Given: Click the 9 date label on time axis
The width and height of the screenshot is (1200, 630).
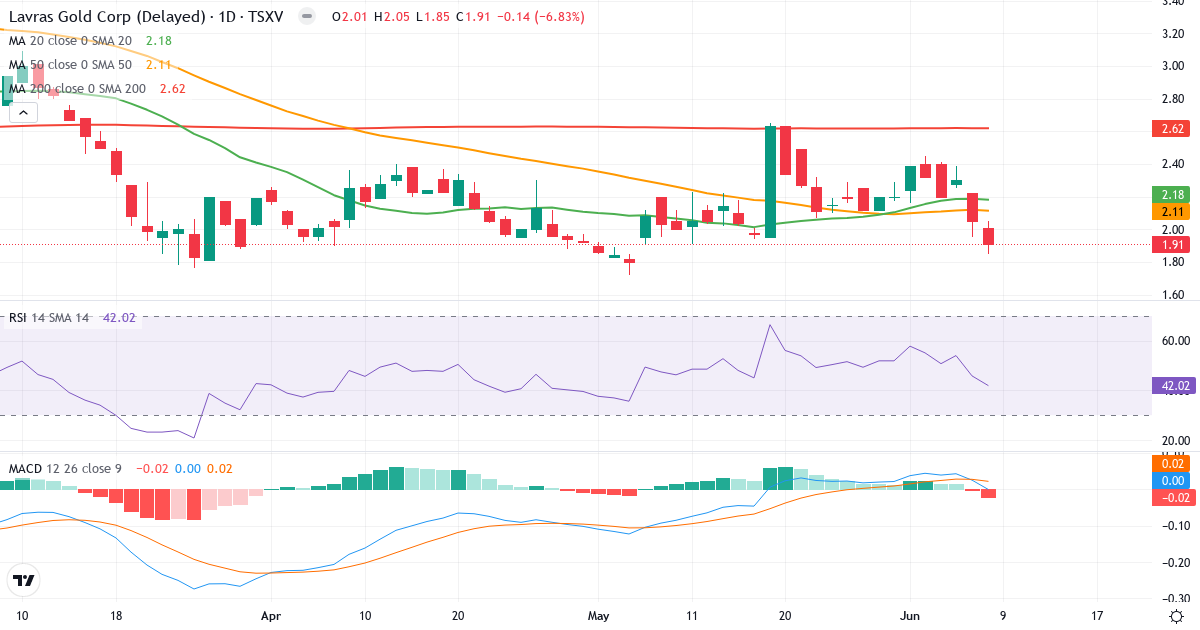Looking at the screenshot, I should coord(1003,615).
